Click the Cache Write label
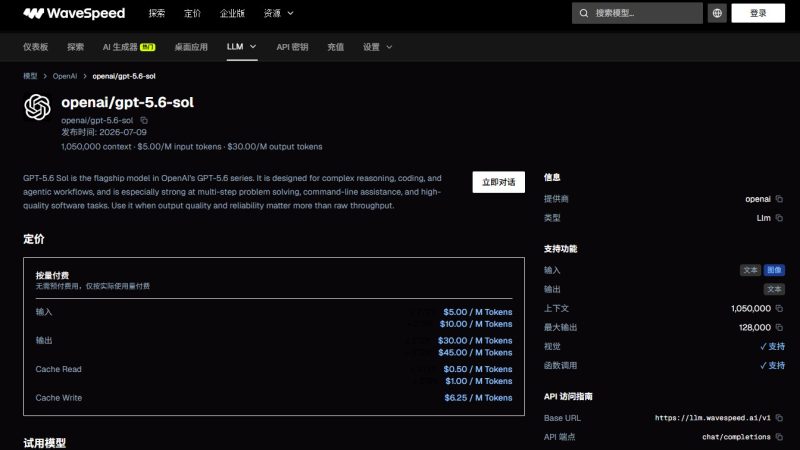Viewport: 800px width, 450px height. (x=59, y=397)
